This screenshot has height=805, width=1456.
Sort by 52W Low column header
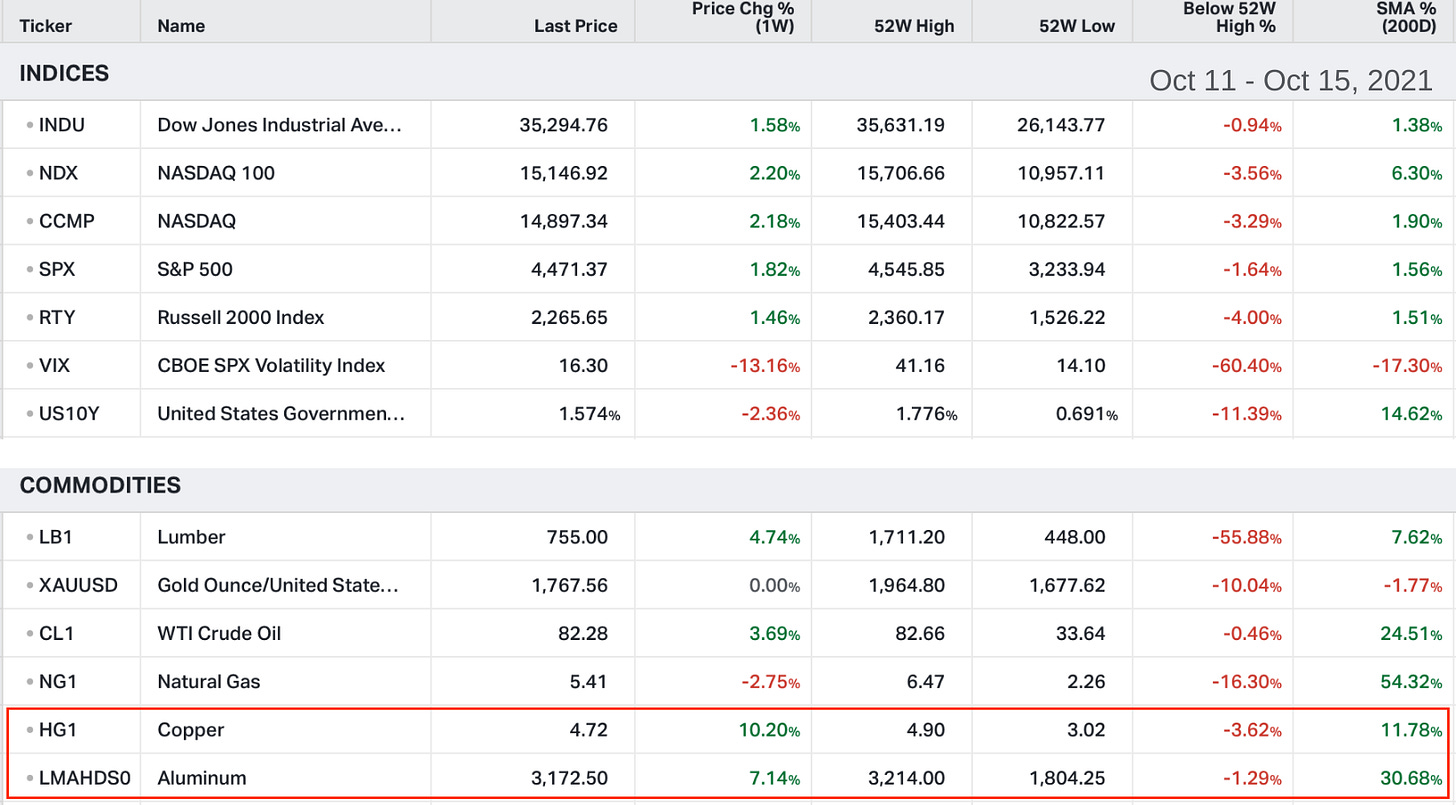pos(1077,27)
